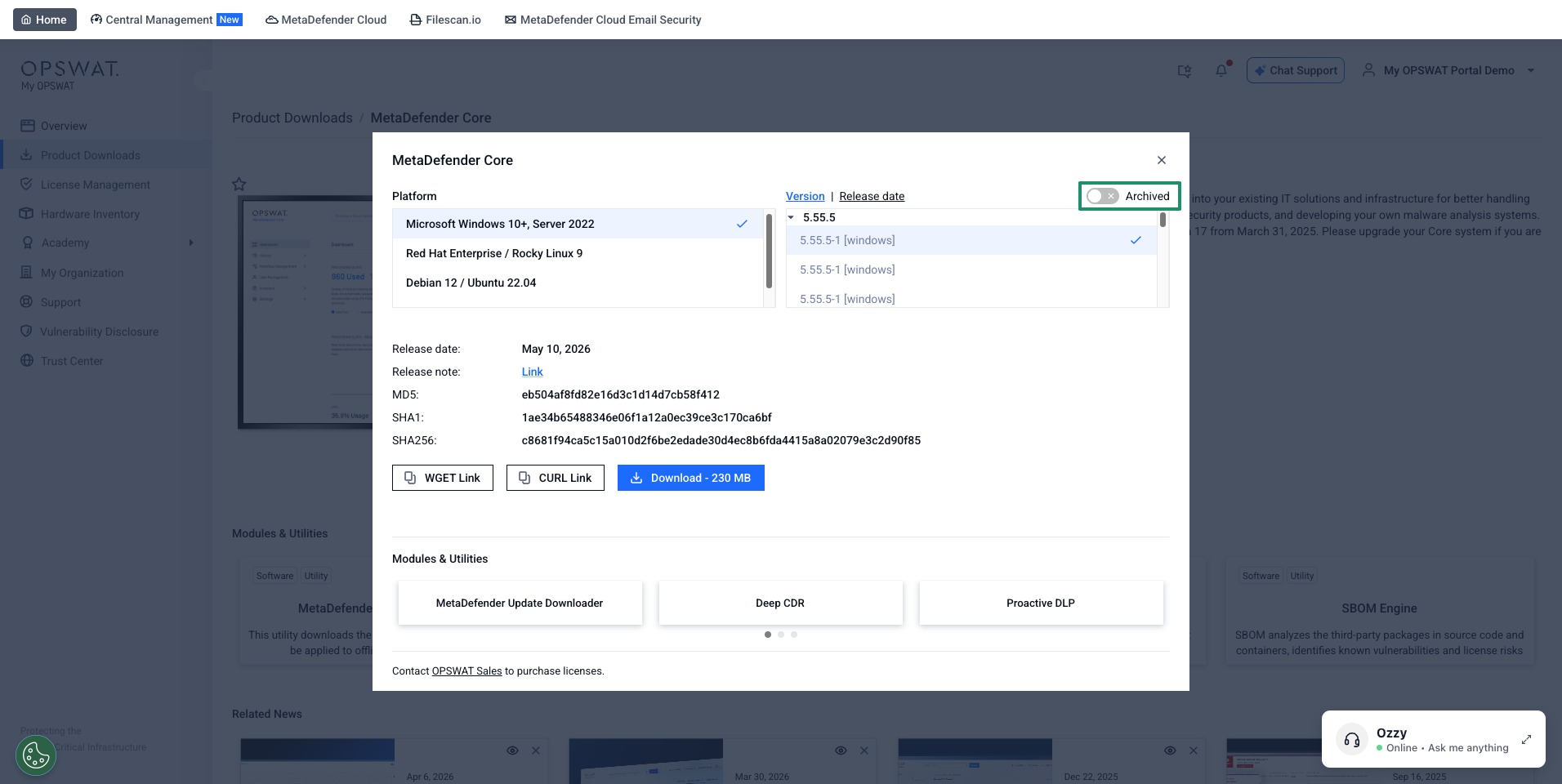This screenshot has height=784, width=1562.
Task: Open Filescan.io from the top bar
Action: tap(445, 20)
